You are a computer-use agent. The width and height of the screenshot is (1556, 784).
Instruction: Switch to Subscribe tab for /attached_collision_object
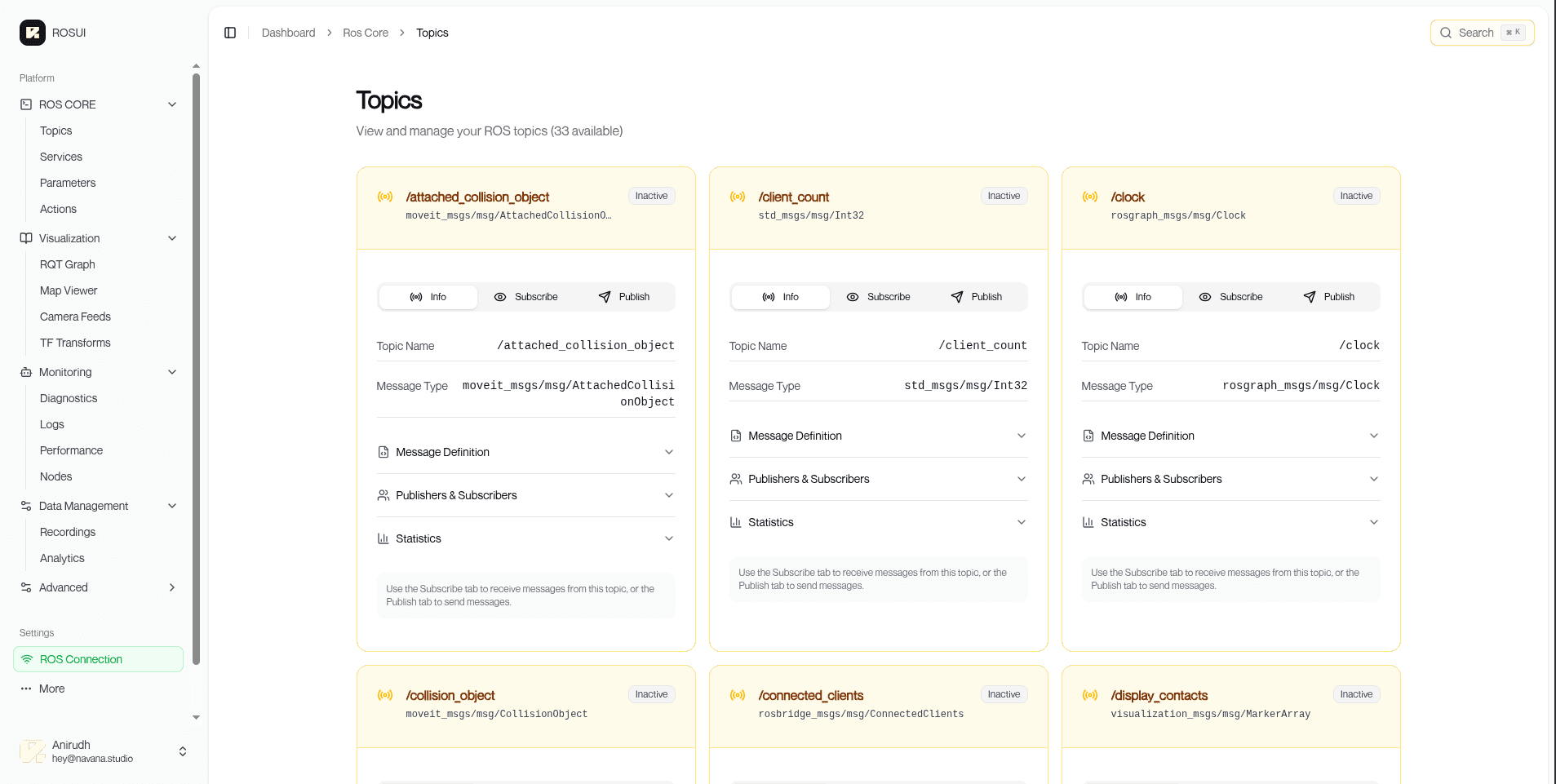tap(526, 297)
